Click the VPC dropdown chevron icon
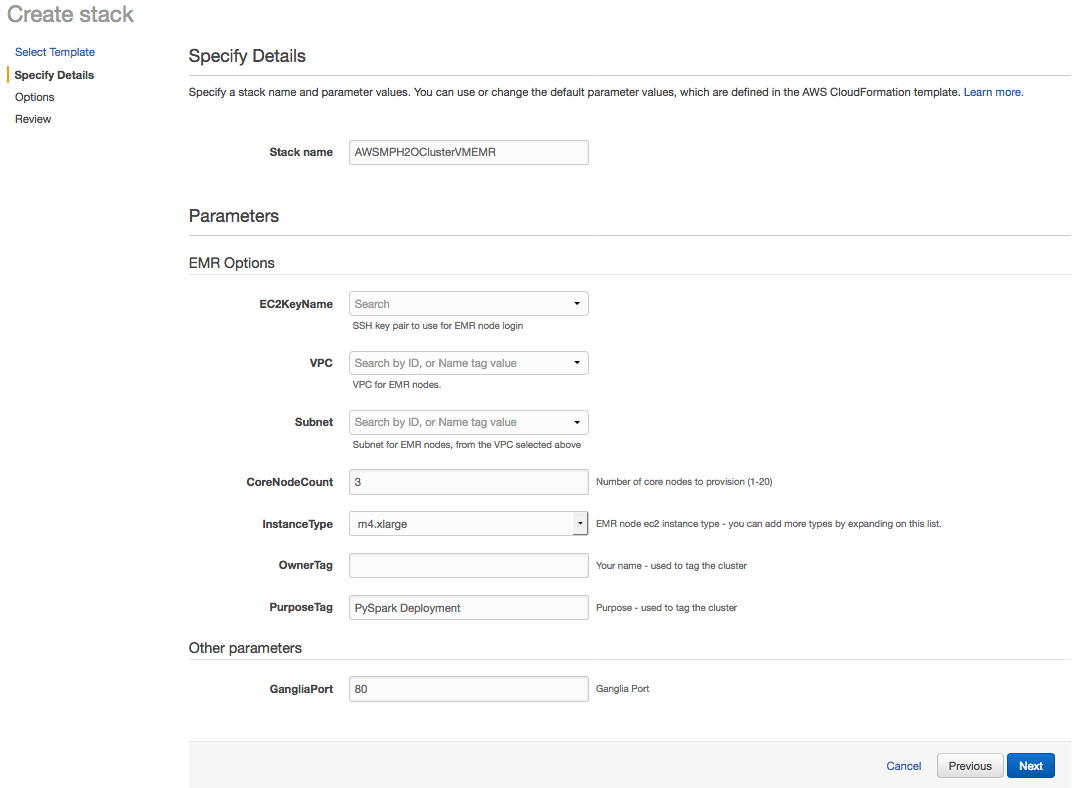This screenshot has height=788, width=1080. click(x=578, y=362)
